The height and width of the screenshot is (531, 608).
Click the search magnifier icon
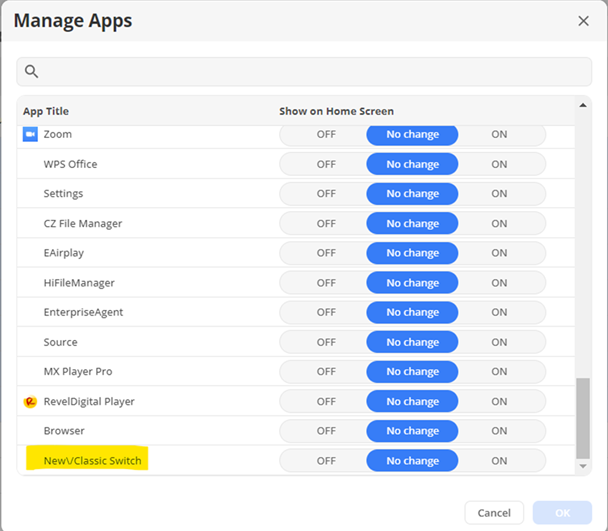(x=31, y=71)
